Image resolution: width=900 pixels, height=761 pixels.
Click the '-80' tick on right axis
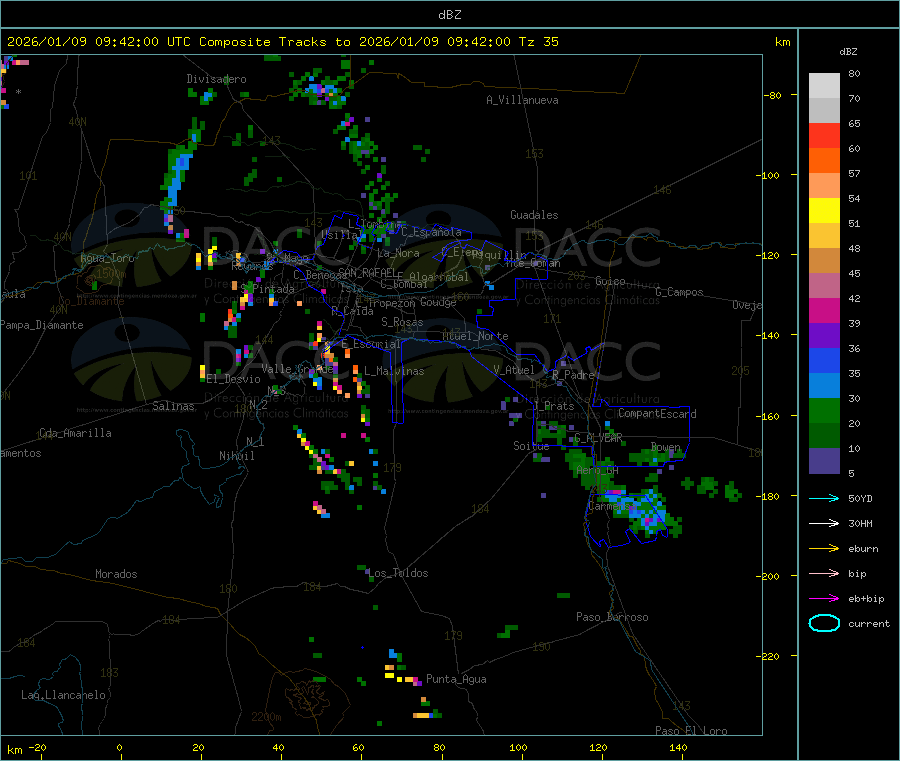point(773,95)
